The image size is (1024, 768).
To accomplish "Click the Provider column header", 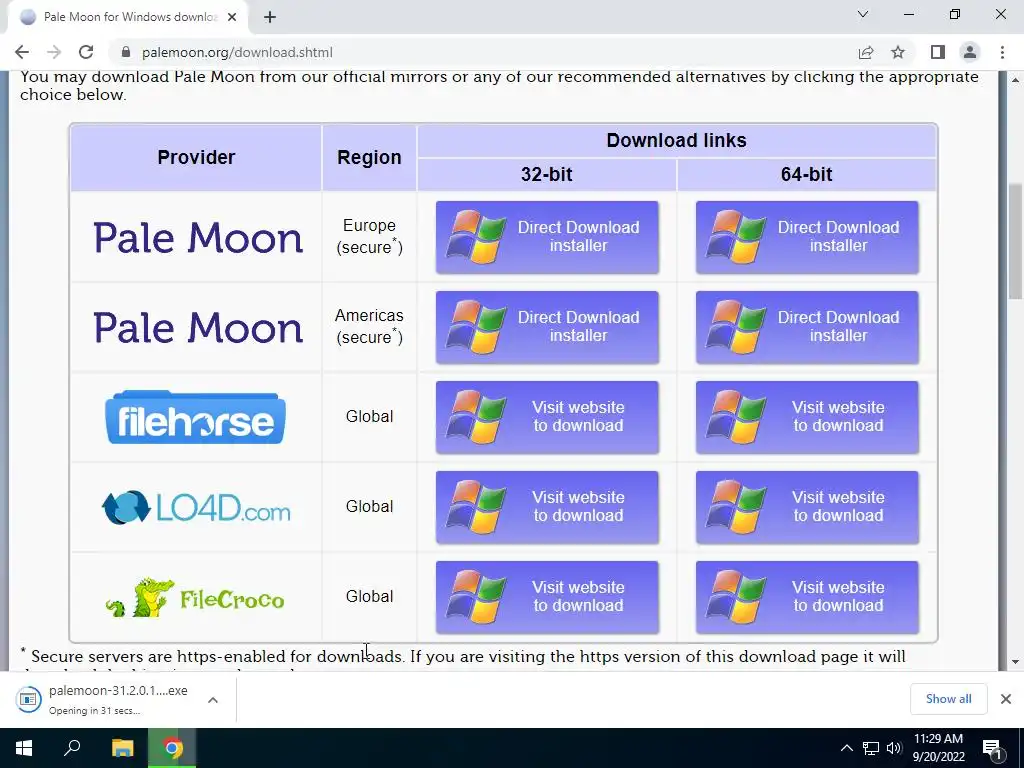I will (196, 157).
